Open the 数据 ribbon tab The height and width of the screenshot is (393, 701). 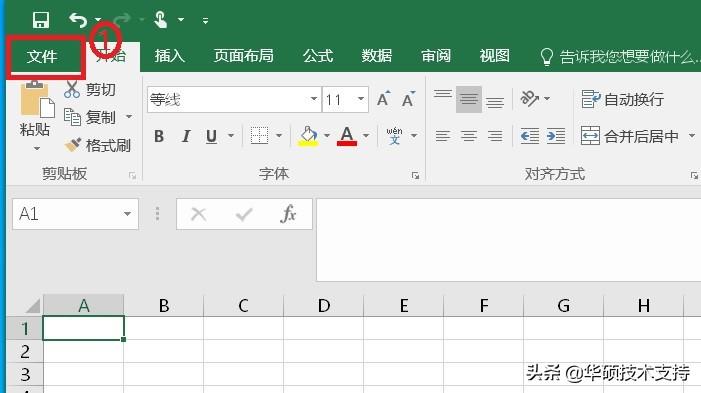376,56
